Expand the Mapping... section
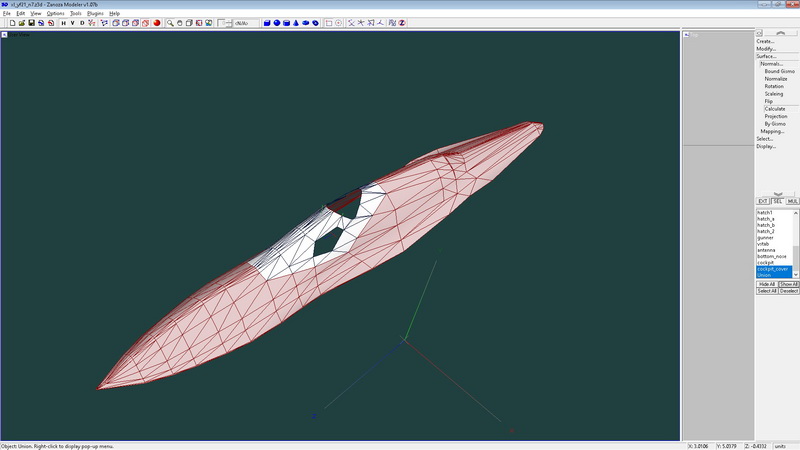800x450 pixels. pyautogui.click(x=772, y=131)
